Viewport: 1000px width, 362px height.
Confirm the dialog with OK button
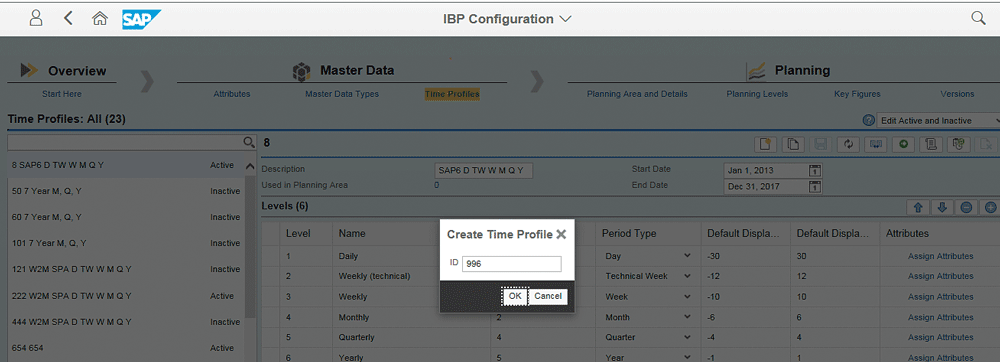(x=515, y=296)
